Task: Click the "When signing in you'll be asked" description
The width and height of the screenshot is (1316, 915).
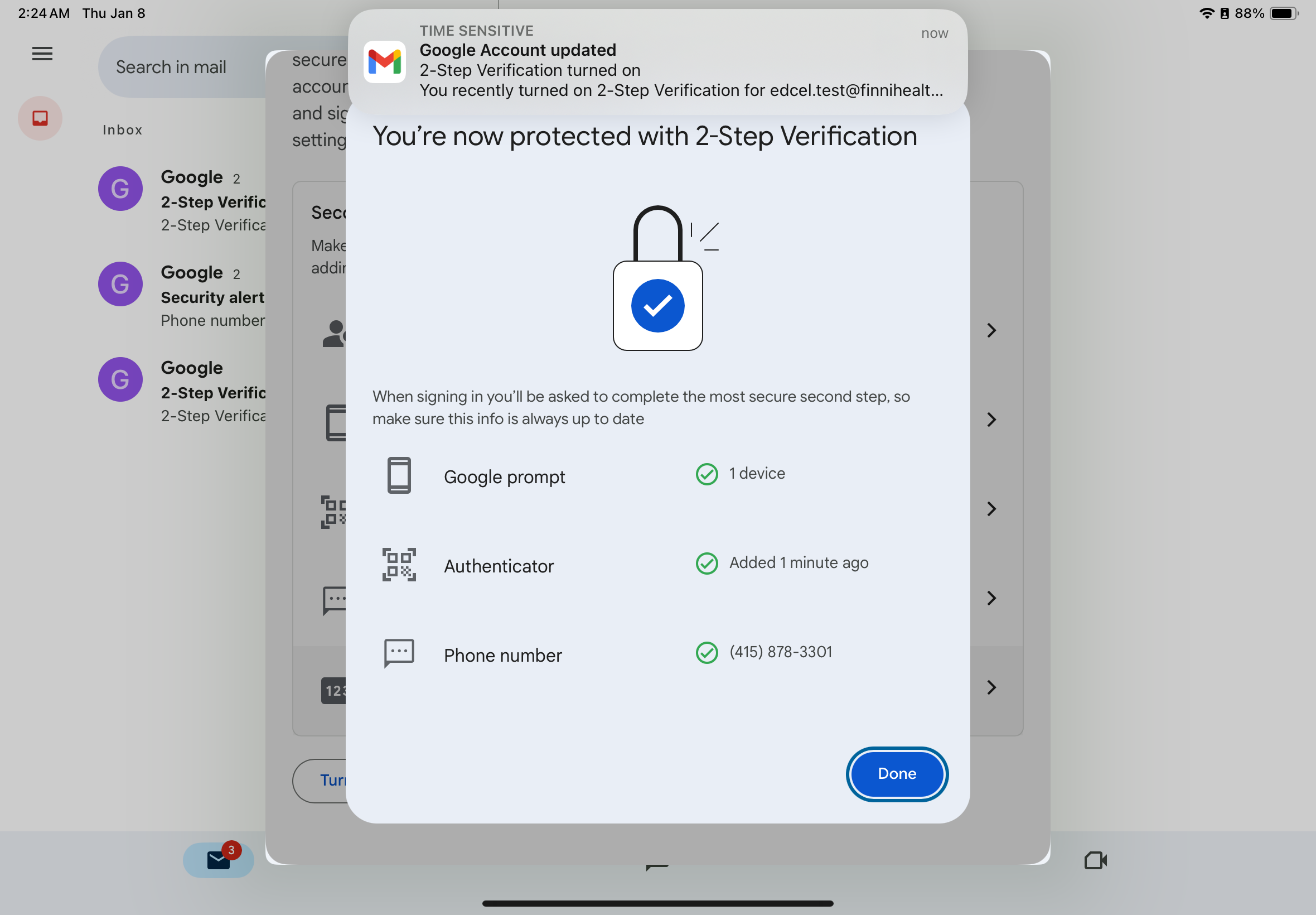Action: (x=641, y=408)
